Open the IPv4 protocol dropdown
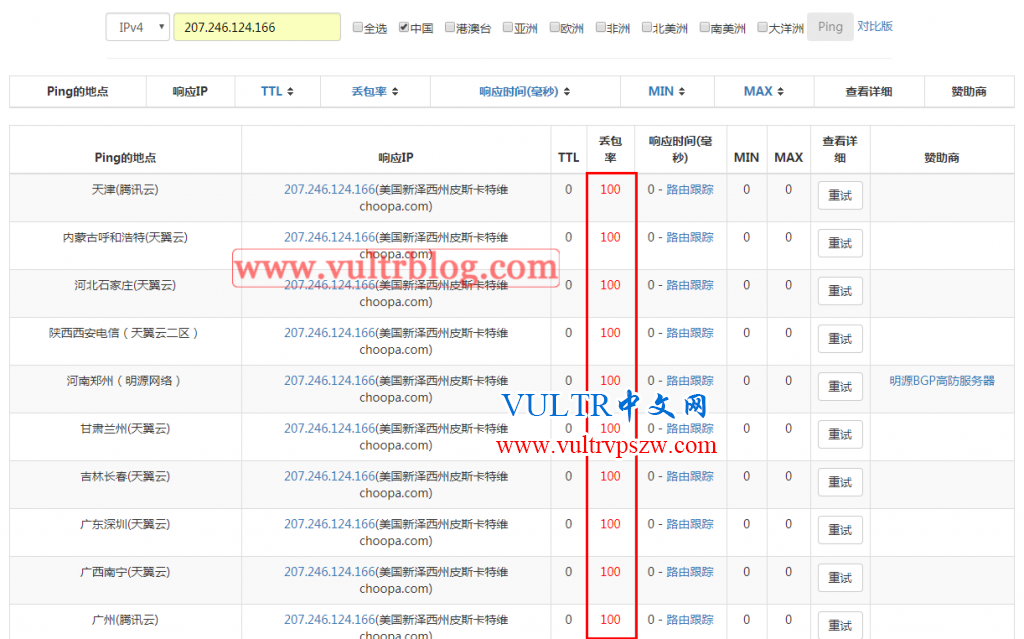 coord(138,27)
